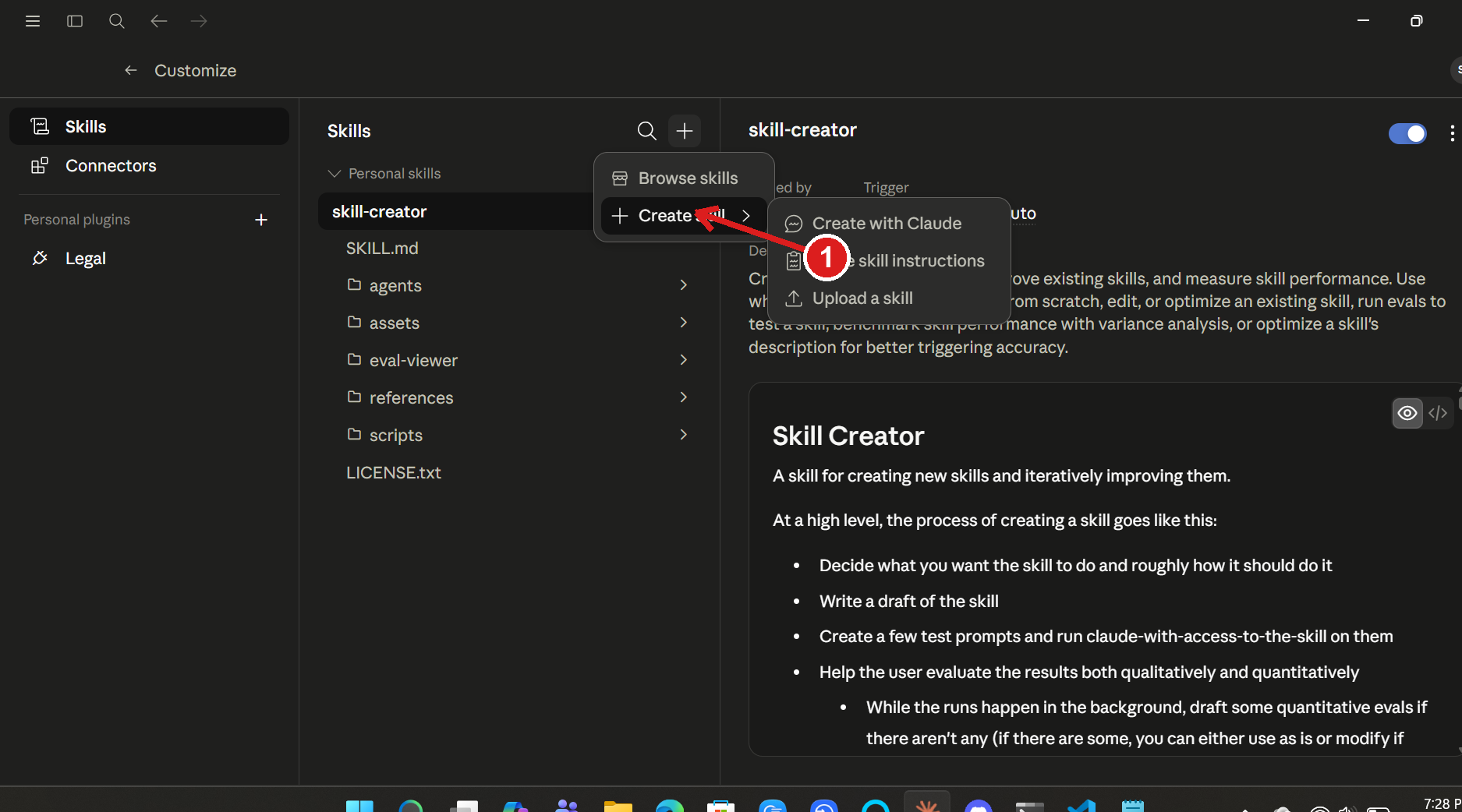
Task: Switch to preview eye view
Action: [1407, 413]
